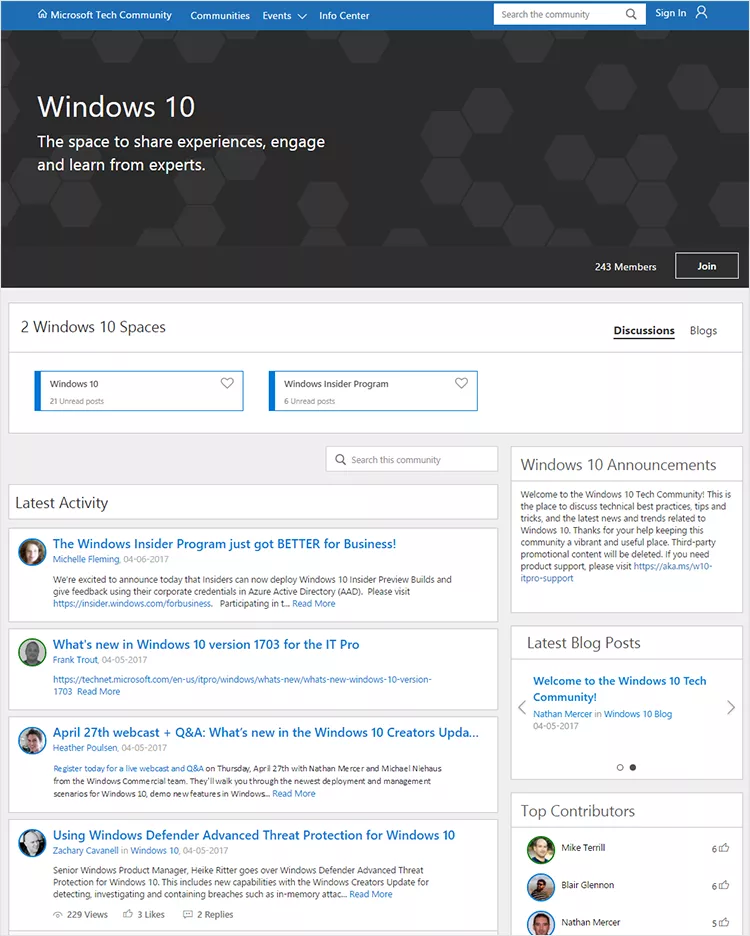The height and width of the screenshot is (936, 750).
Task: Open the Microsoft Tech Community home link
Action: [104, 15]
